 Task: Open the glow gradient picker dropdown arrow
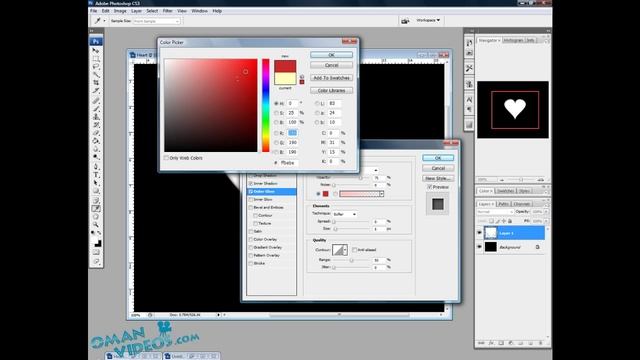point(382,194)
